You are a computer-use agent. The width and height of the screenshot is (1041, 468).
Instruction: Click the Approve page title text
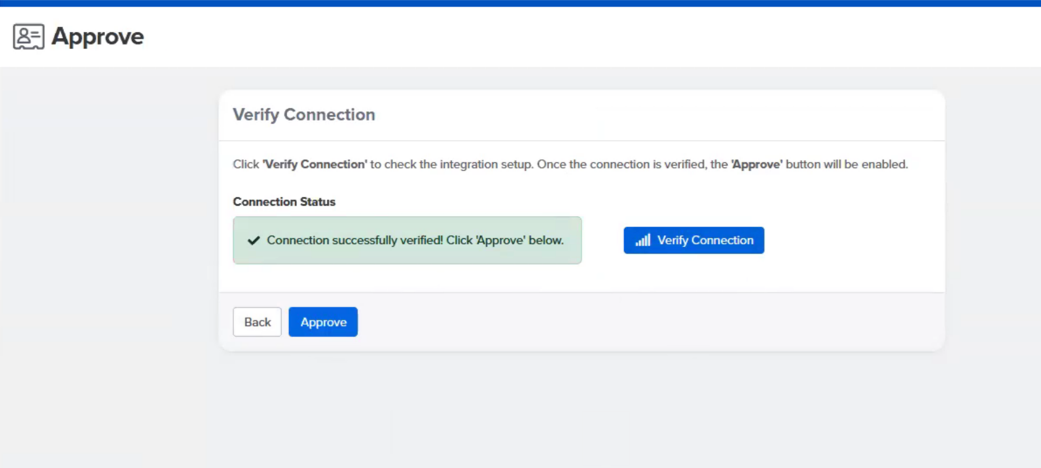click(97, 37)
